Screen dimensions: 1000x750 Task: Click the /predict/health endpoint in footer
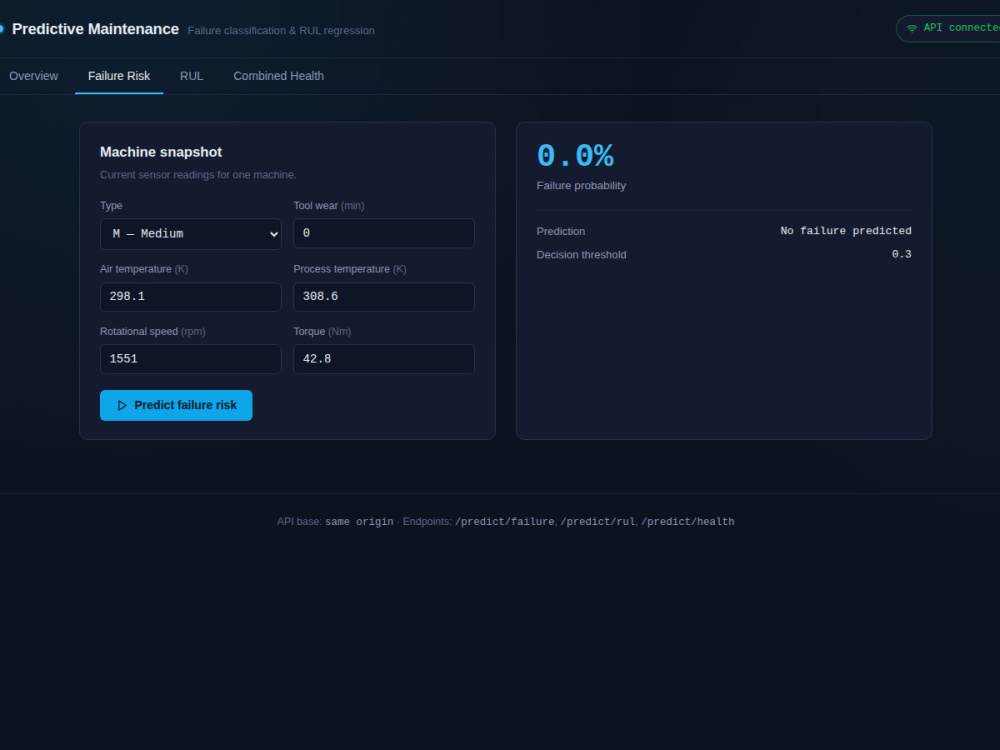688,522
